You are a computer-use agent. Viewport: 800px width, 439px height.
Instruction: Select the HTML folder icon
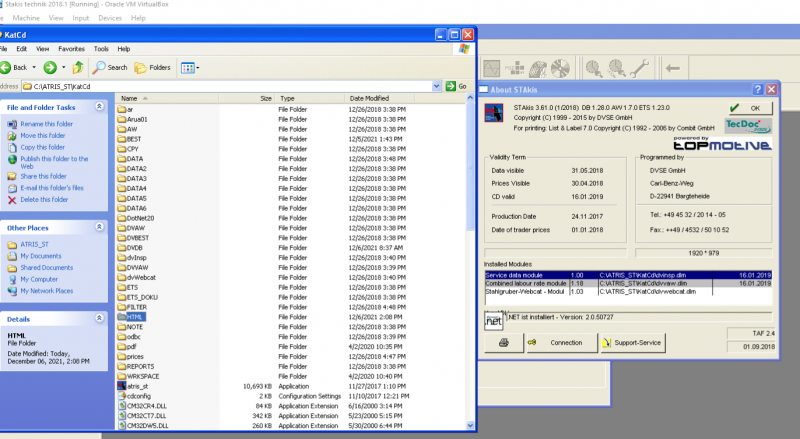point(121,317)
